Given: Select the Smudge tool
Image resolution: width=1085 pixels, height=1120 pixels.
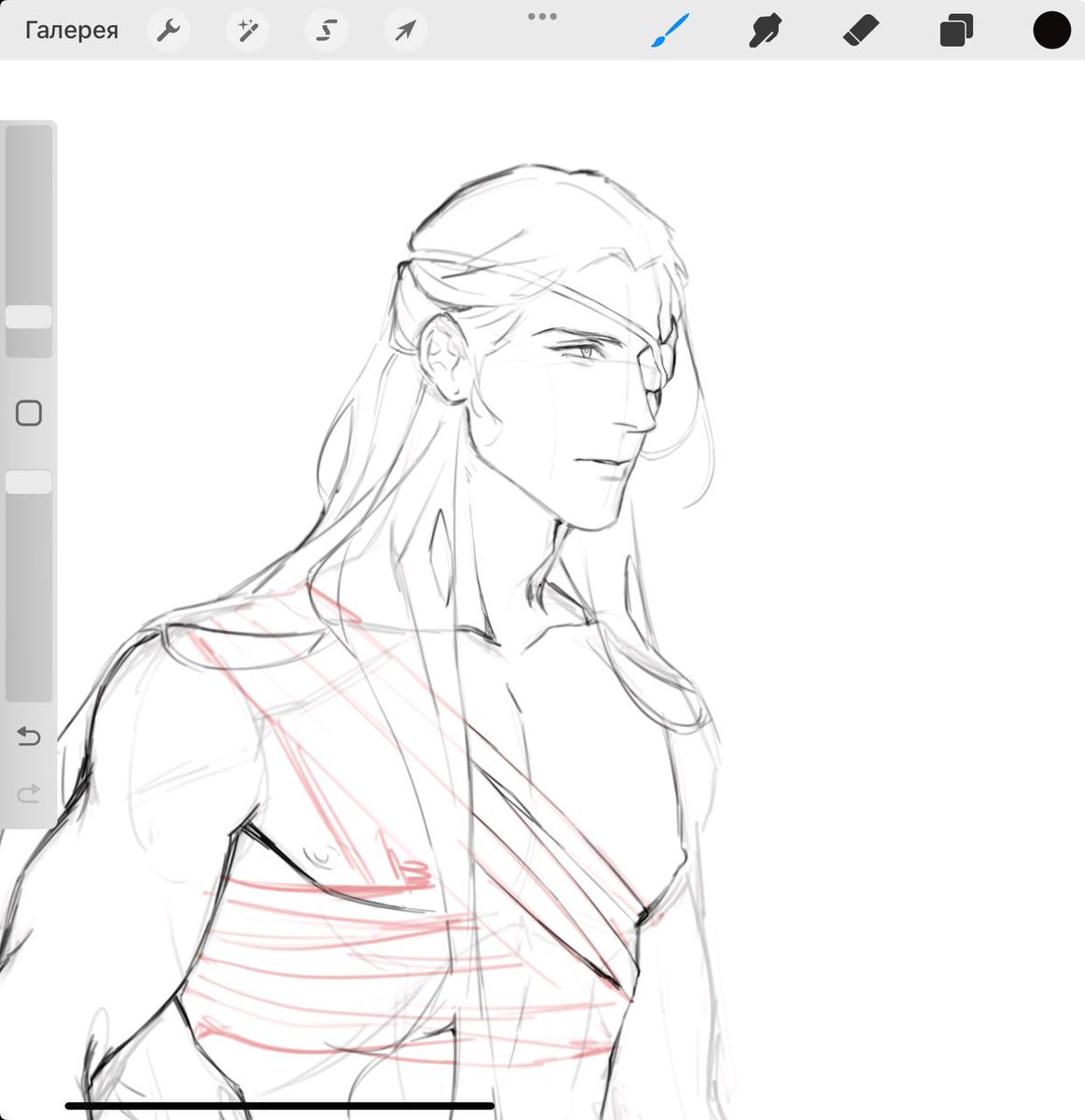Looking at the screenshot, I should coord(765,31).
